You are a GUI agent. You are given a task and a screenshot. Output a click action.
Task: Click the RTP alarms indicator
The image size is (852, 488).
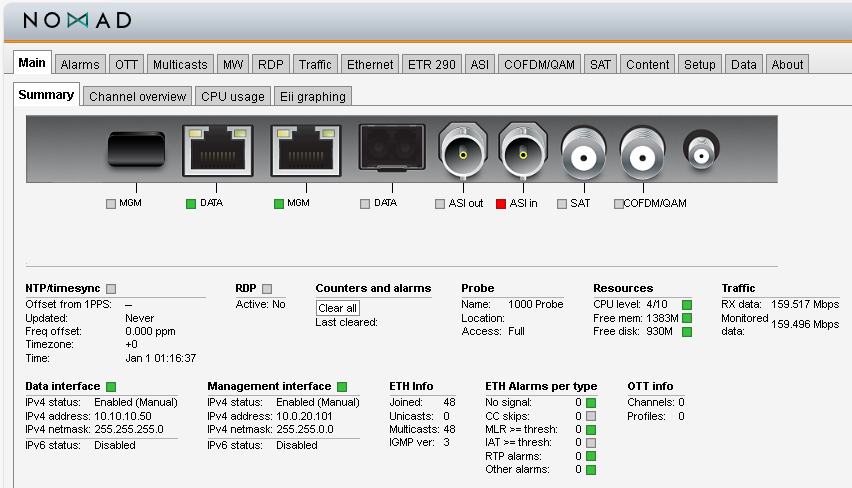[591, 456]
